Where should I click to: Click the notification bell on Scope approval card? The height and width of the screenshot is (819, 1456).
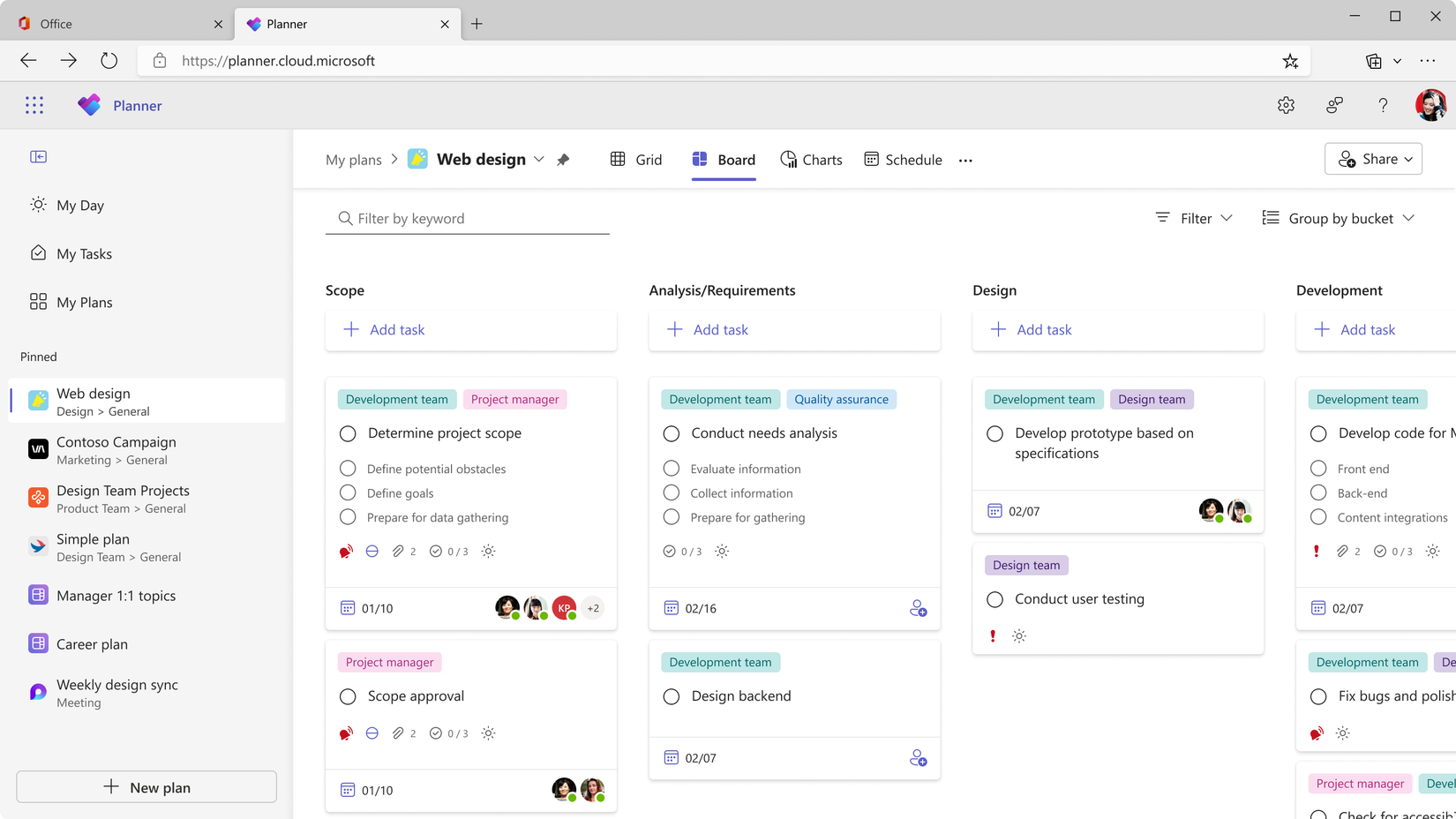345,733
